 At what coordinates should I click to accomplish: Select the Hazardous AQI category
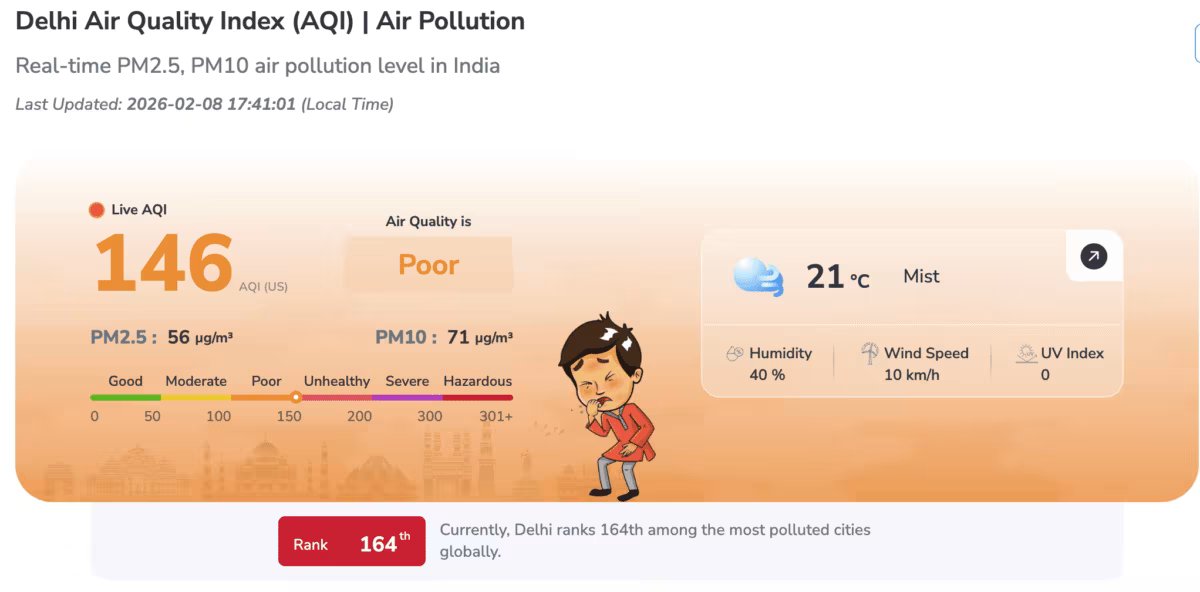tap(477, 381)
